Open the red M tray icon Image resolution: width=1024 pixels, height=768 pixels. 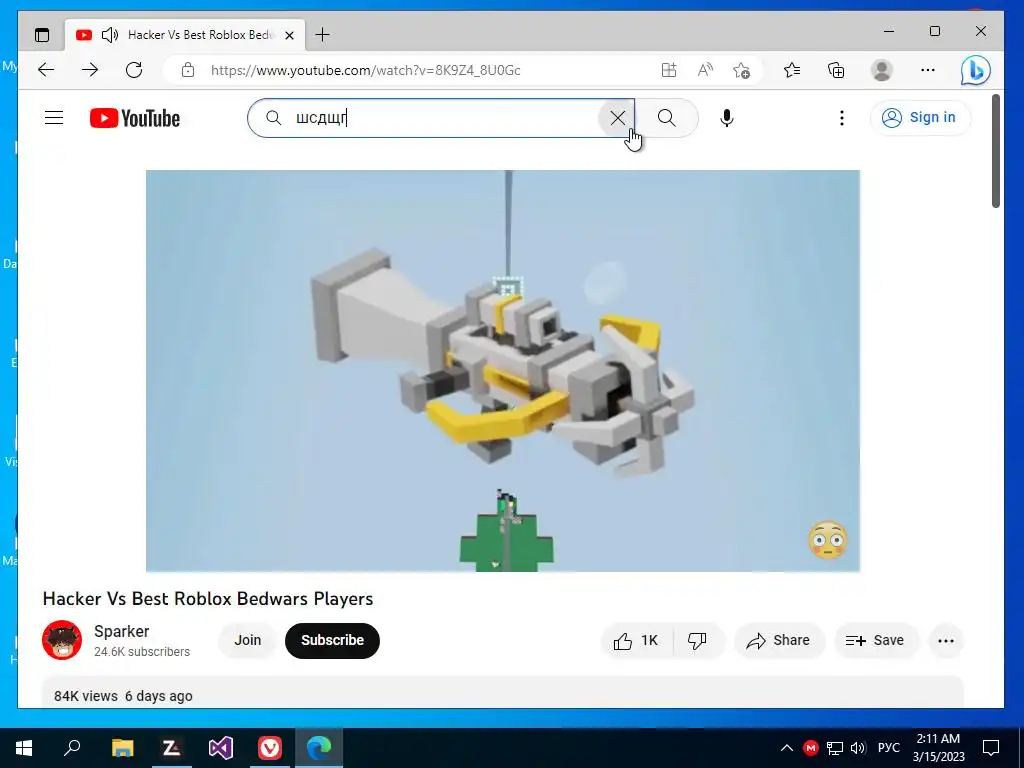(811, 748)
